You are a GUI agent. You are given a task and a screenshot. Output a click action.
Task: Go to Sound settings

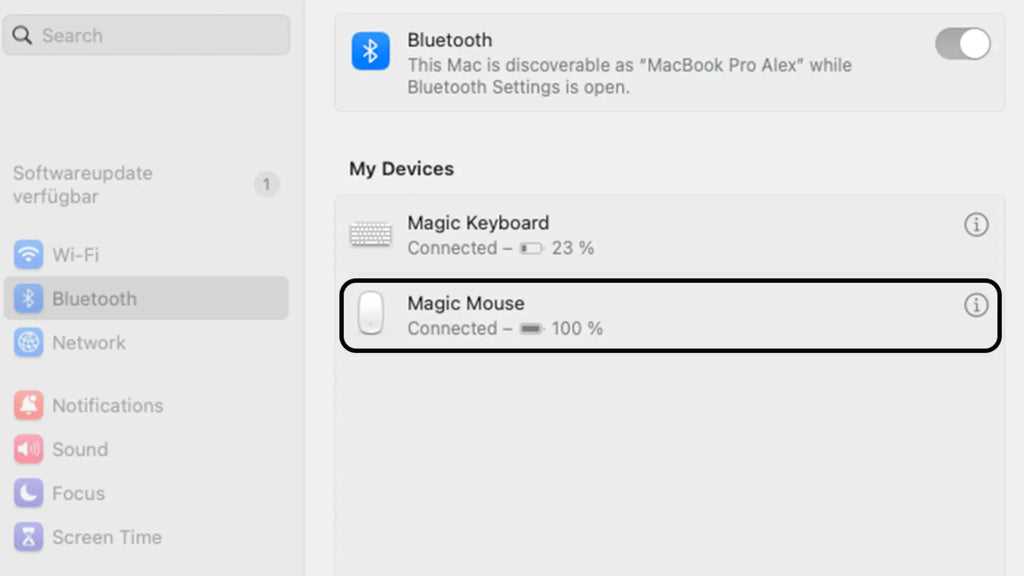[80, 450]
